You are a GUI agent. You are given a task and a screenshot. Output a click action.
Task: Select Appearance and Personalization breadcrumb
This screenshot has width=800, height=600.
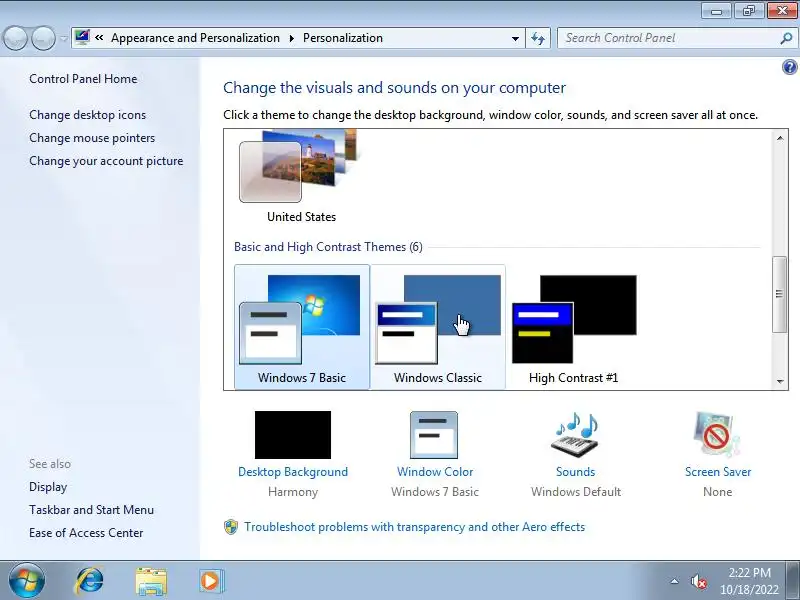pyautogui.click(x=195, y=38)
